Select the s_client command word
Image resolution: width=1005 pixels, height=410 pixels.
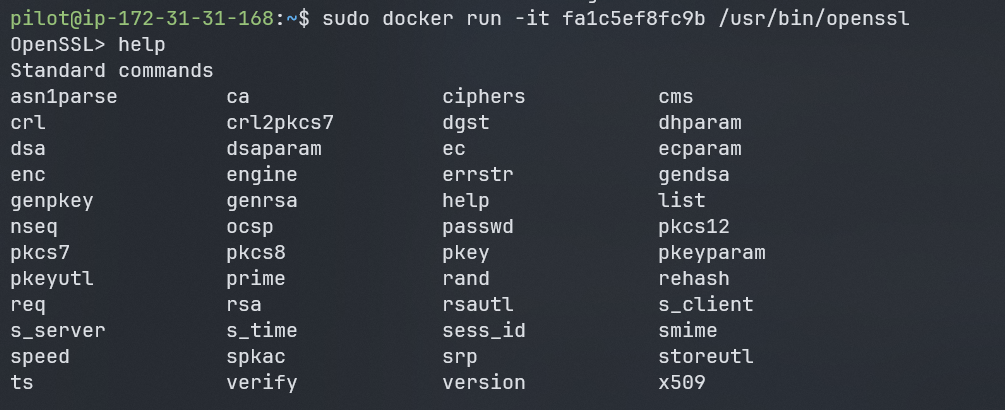point(706,305)
